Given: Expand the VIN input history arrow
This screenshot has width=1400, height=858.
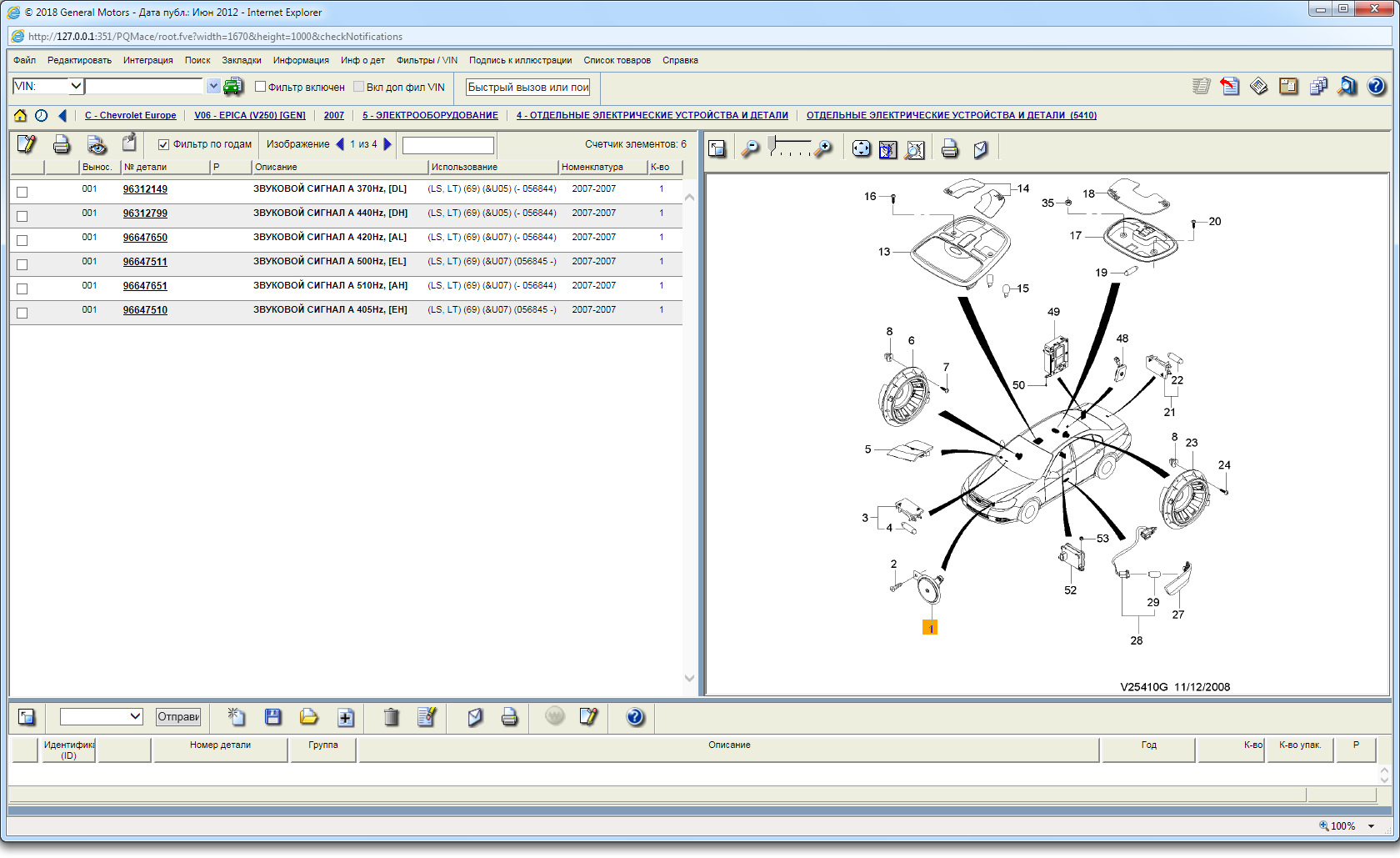Looking at the screenshot, I should [213, 86].
